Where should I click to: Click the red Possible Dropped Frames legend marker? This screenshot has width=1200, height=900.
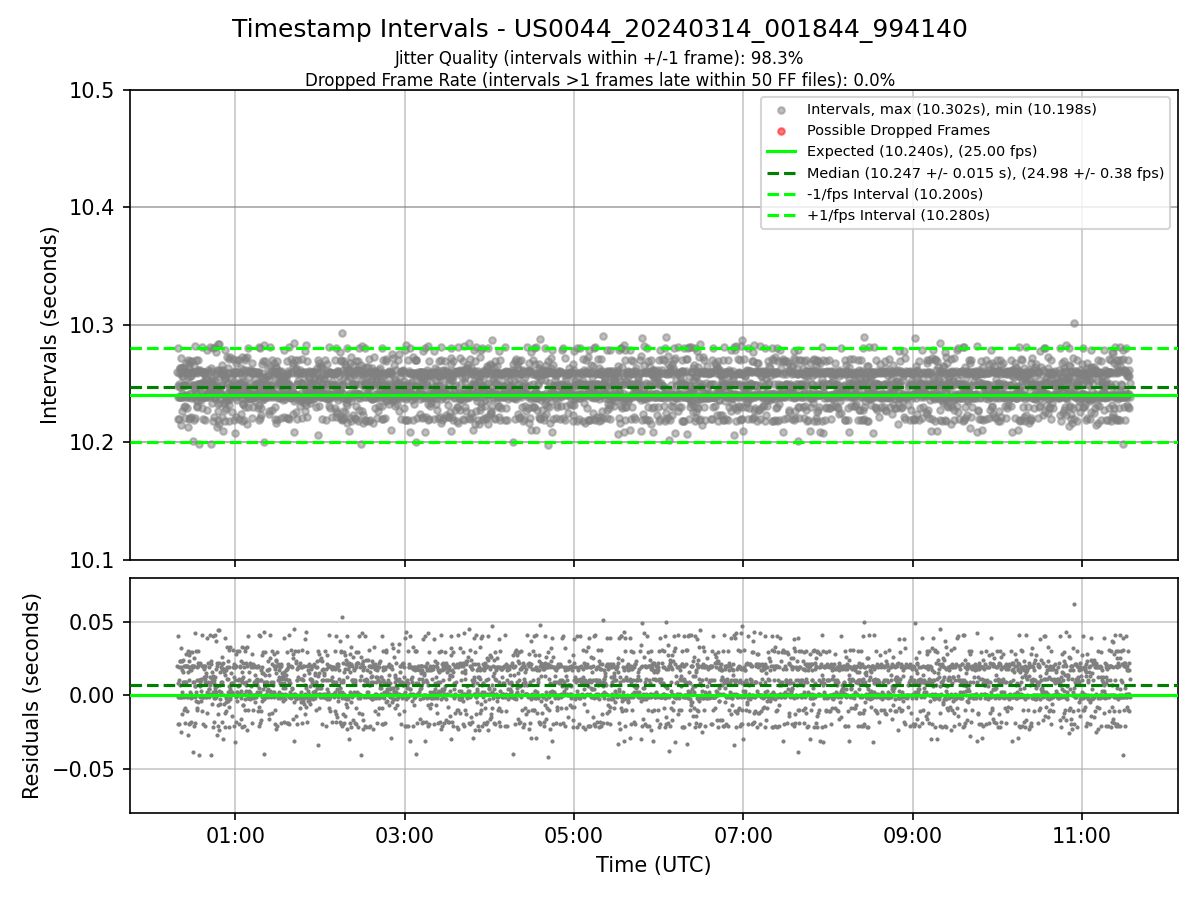(x=782, y=131)
